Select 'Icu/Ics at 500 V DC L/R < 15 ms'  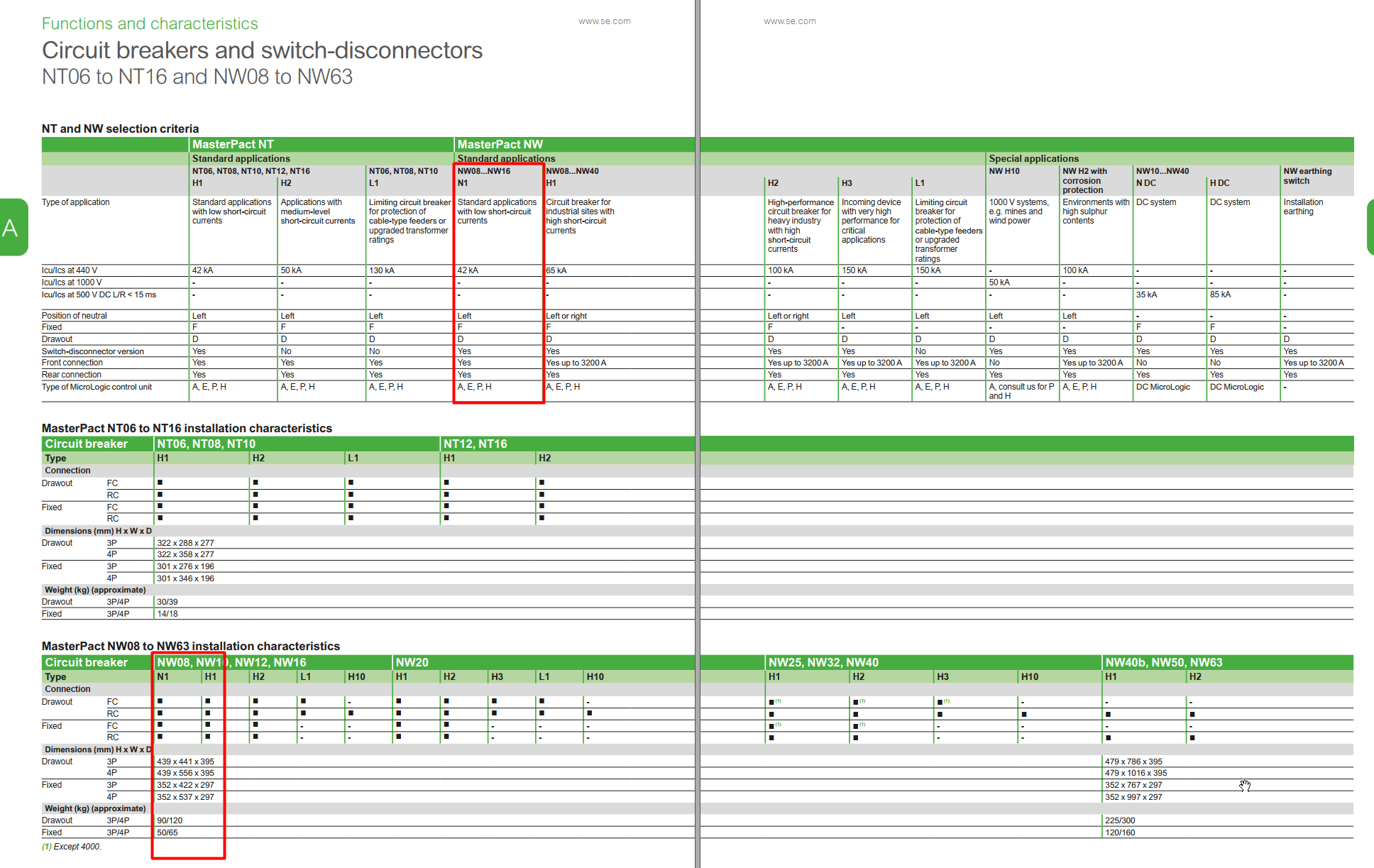tap(99, 295)
